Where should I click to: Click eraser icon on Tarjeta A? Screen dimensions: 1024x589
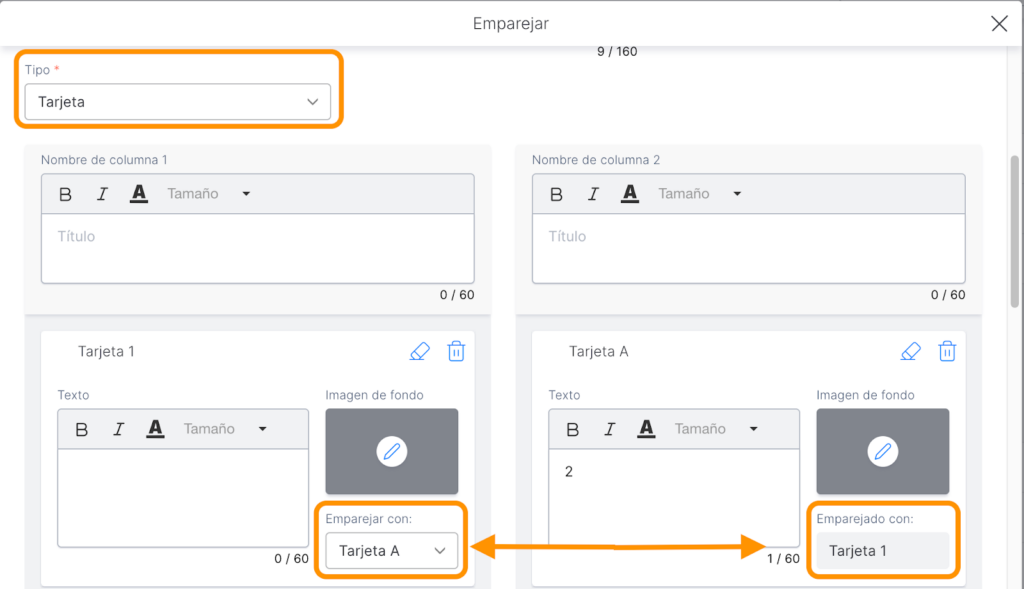(x=910, y=351)
